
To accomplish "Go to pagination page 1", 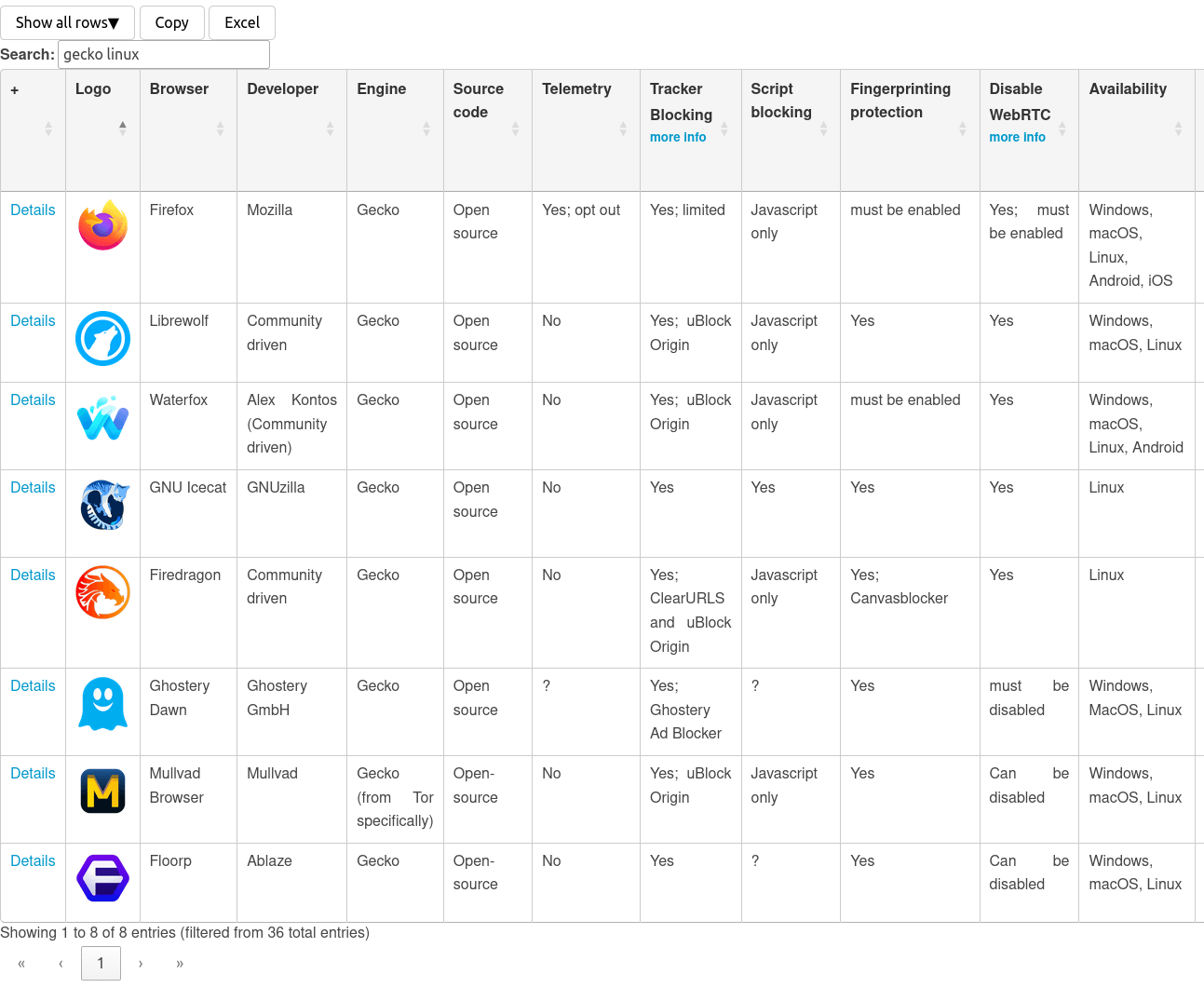I will click(x=101, y=963).
